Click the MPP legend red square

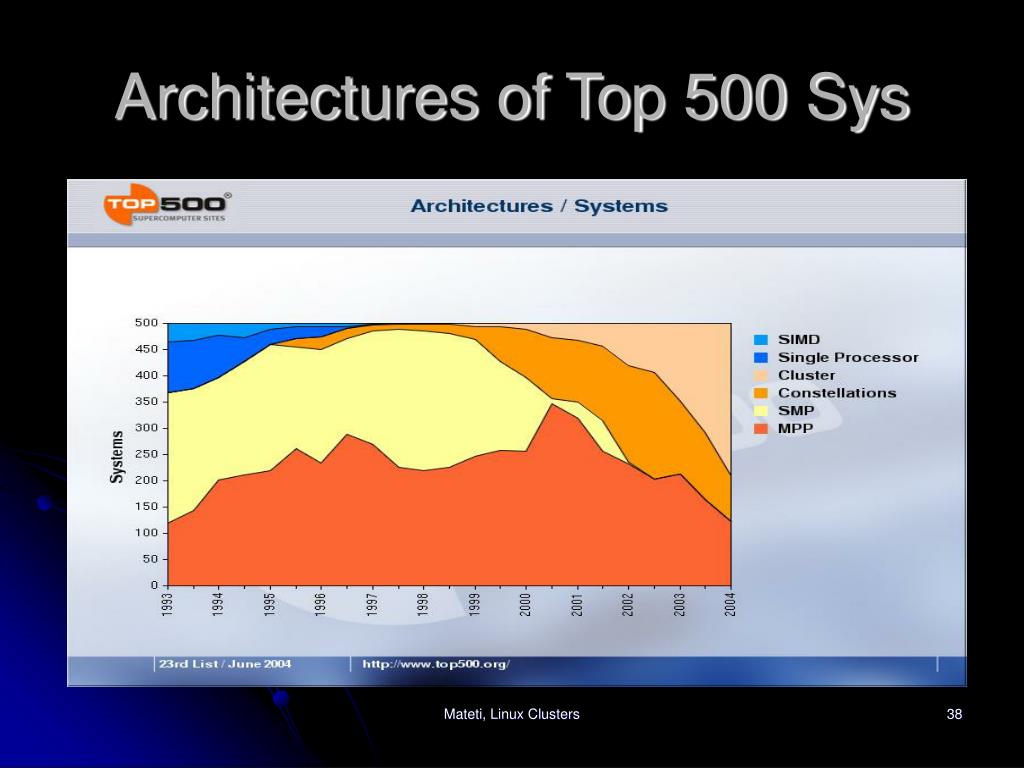coord(761,429)
